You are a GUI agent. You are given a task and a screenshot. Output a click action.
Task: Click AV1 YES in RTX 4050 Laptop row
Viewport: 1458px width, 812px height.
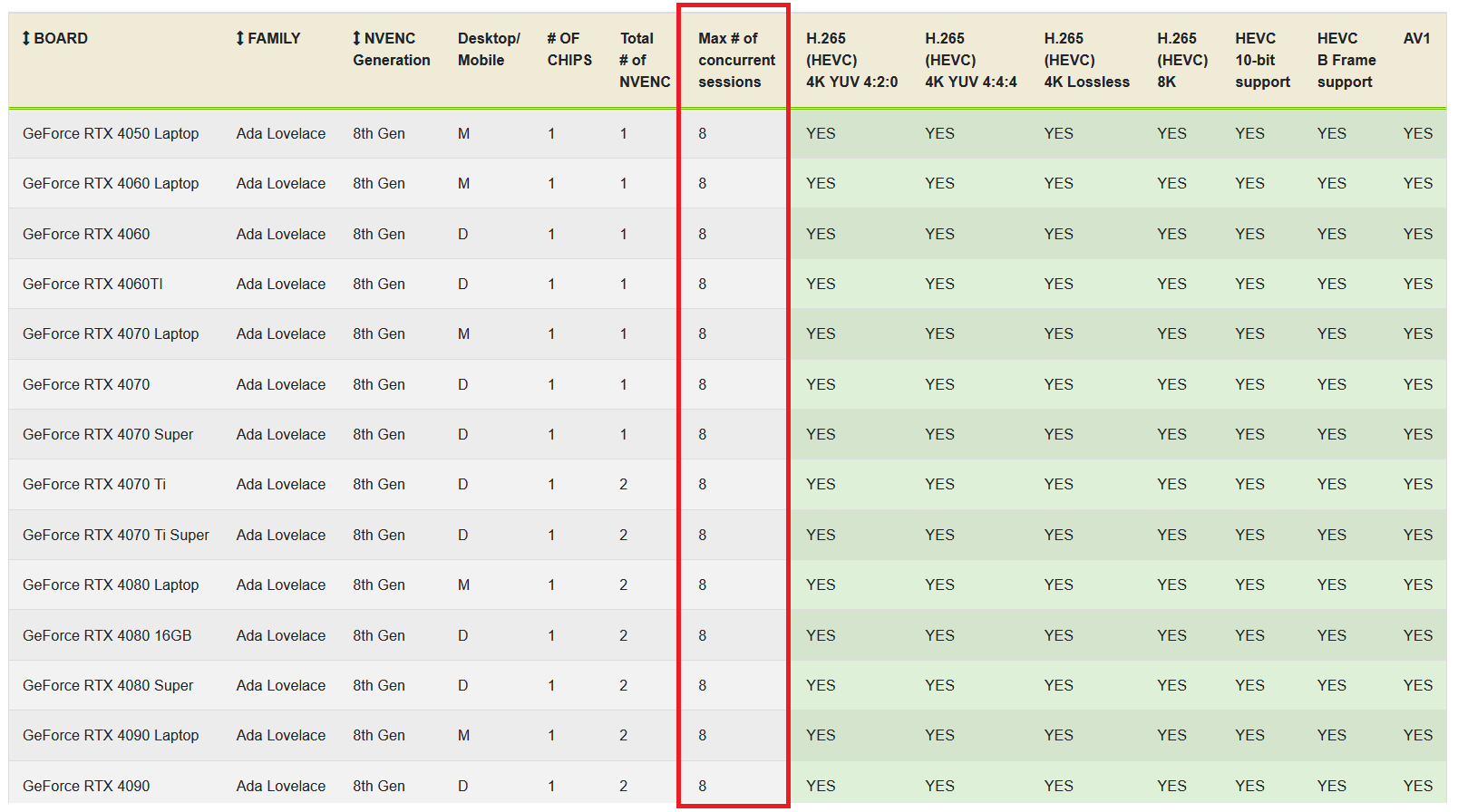1418,133
